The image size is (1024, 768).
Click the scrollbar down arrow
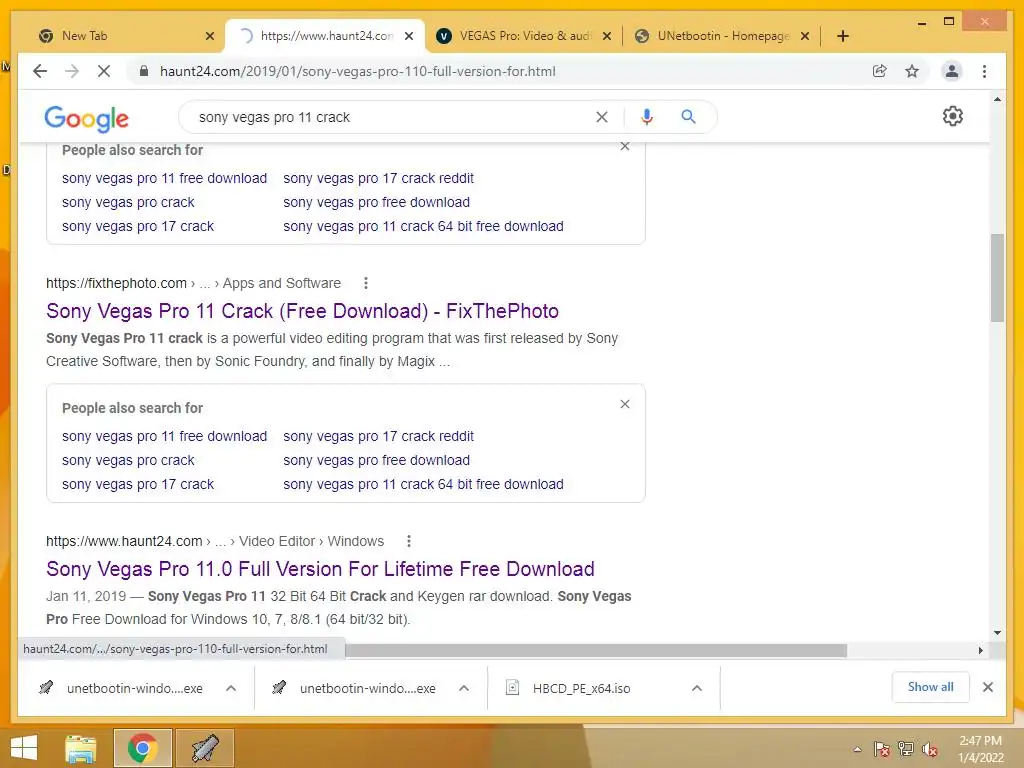coord(997,632)
